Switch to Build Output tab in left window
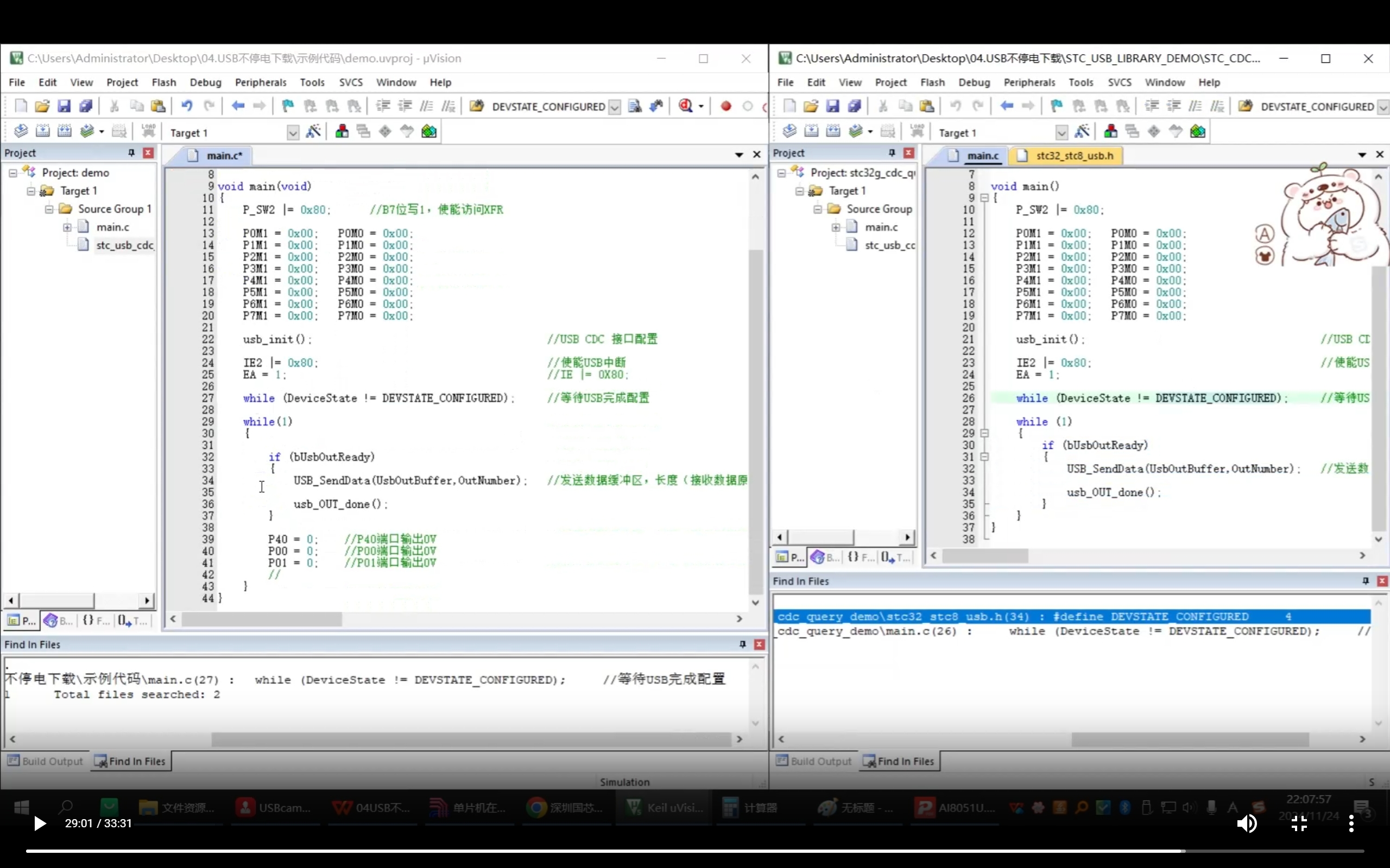This screenshot has height=868, width=1390. pyautogui.click(x=46, y=762)
